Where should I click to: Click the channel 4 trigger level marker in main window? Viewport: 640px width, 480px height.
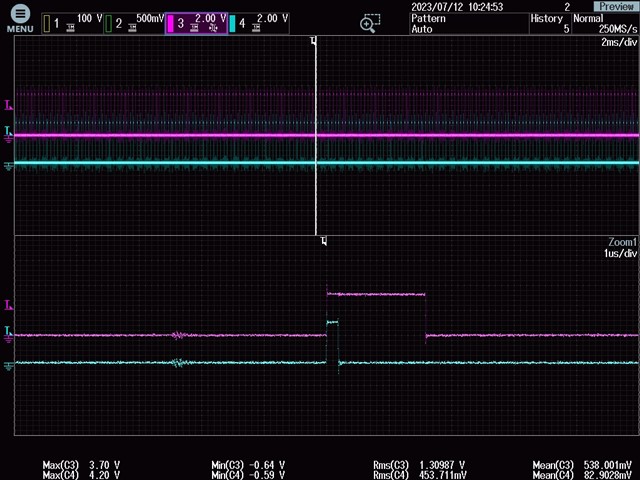click(9, 131)
